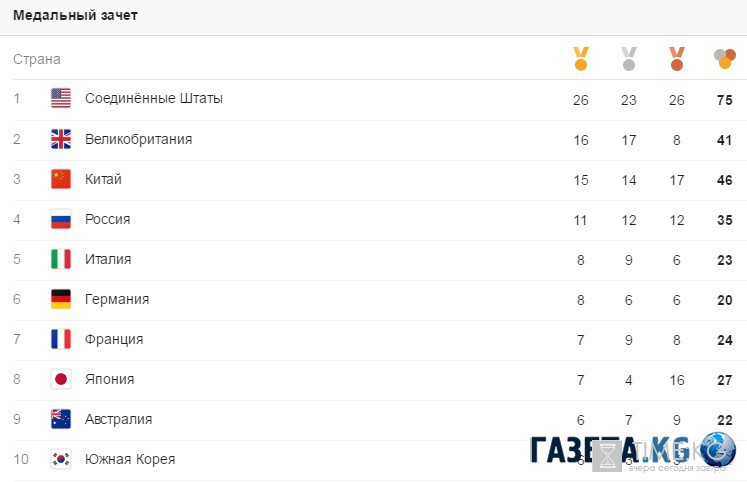Screen dimensions: 747x482
Task: Select the Australia flag icon
Action: click(x=61, y=419)
